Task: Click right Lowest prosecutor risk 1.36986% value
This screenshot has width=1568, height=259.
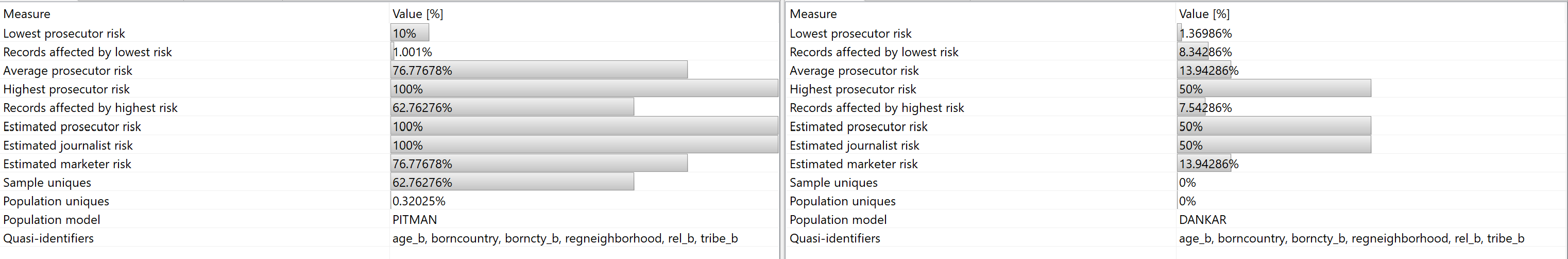Action: tap(1205, 34)
